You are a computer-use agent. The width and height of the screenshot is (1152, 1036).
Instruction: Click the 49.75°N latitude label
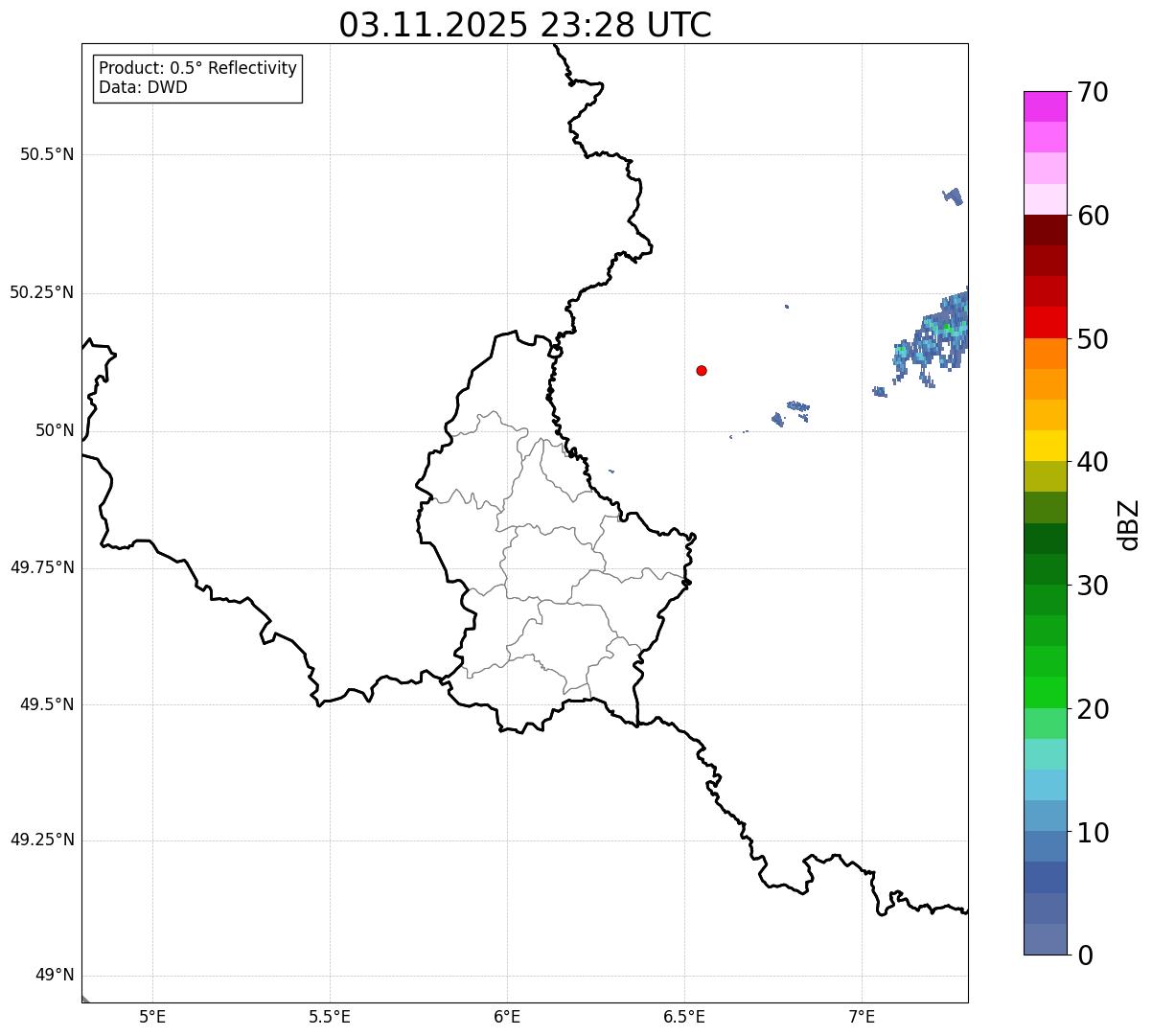point(42,567)
